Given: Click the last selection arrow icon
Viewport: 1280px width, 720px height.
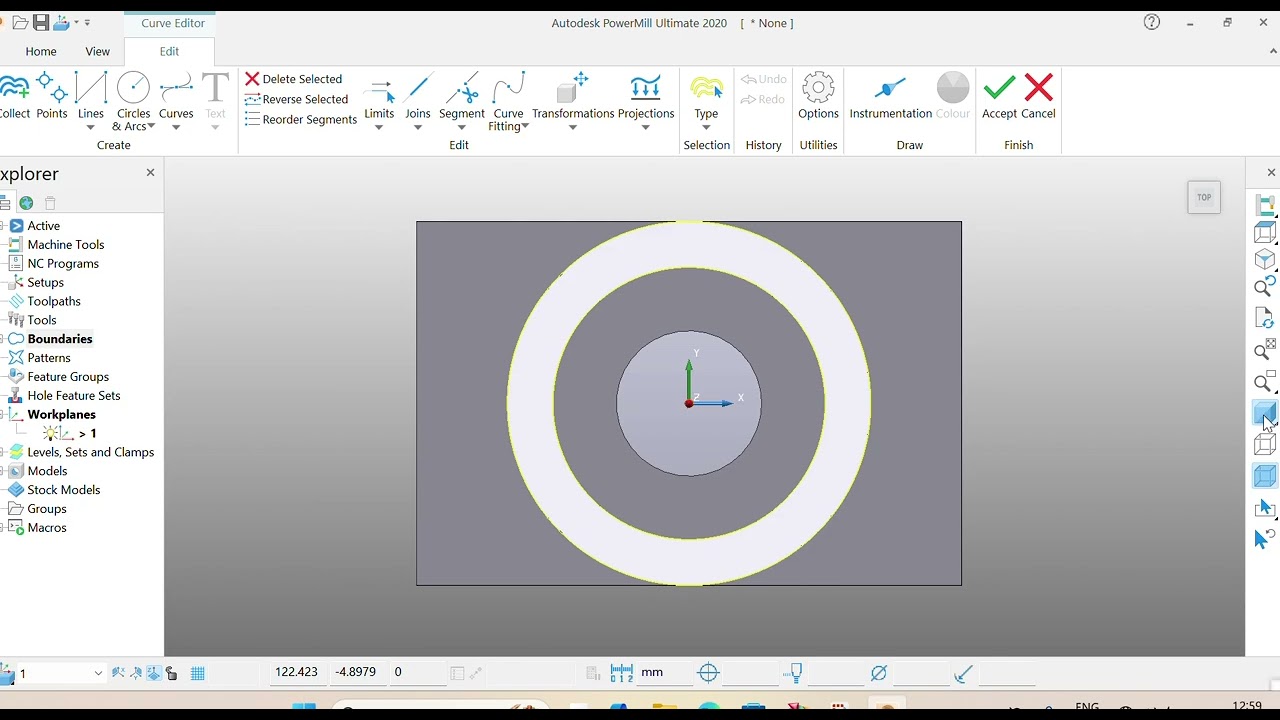Looking at the screenshot, I should coord(1265,538).
